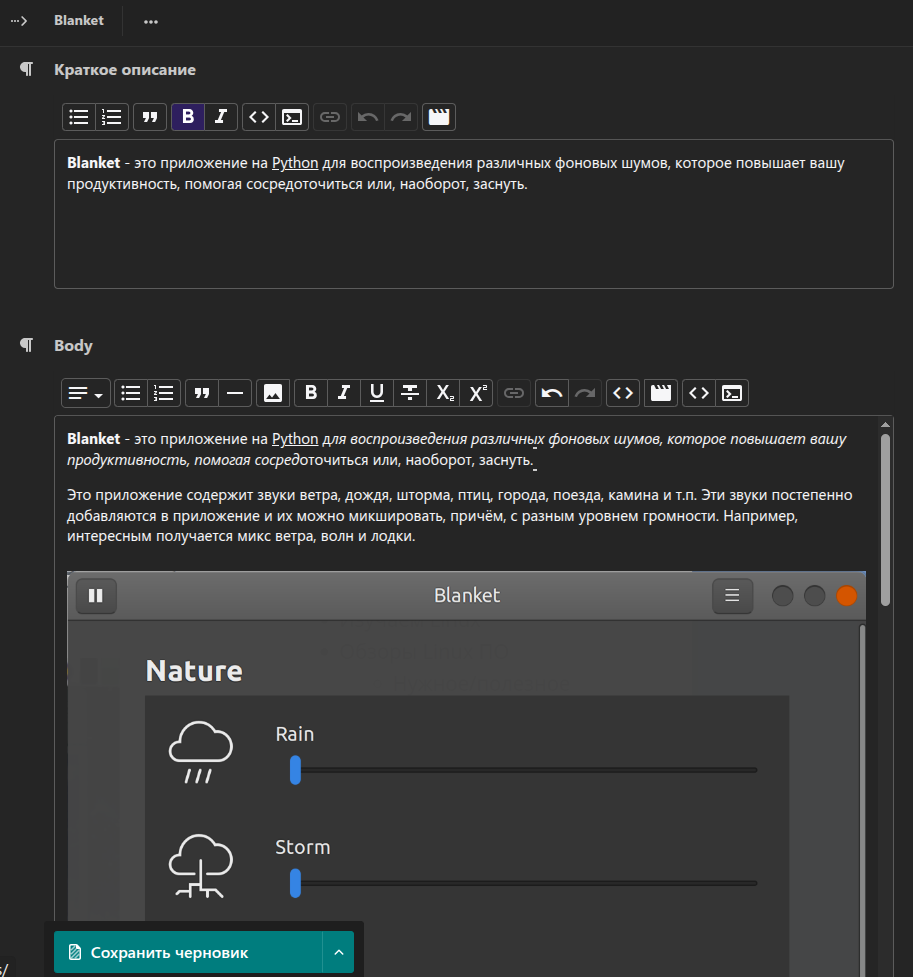Screen dimensions: 913x977
Task: Click the Body editor paragraph about звуки ветра
Action: [459, 515]
